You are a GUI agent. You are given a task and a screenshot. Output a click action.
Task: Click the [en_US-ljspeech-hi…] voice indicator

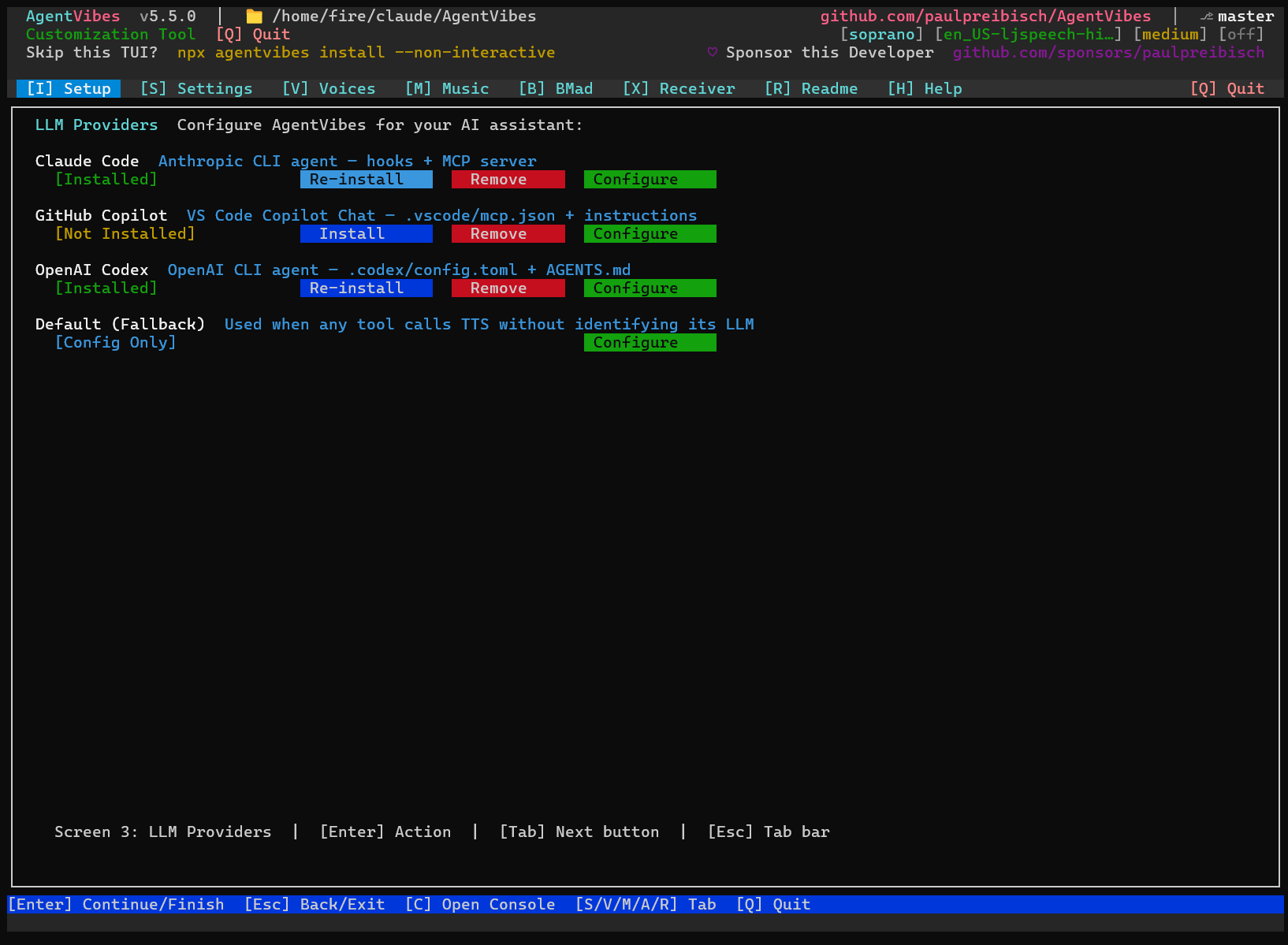[x=1028, y=35]
